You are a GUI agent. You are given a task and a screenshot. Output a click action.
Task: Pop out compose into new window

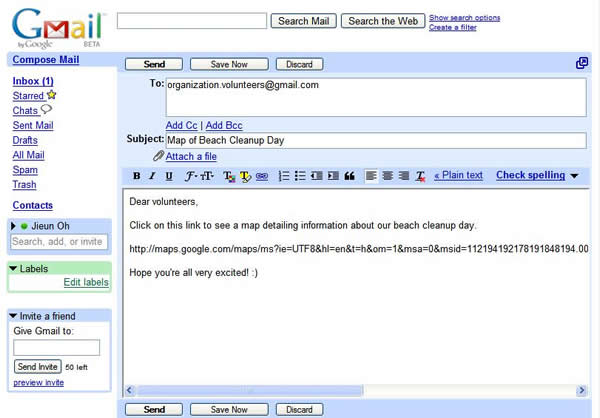[x=582, y=63]
